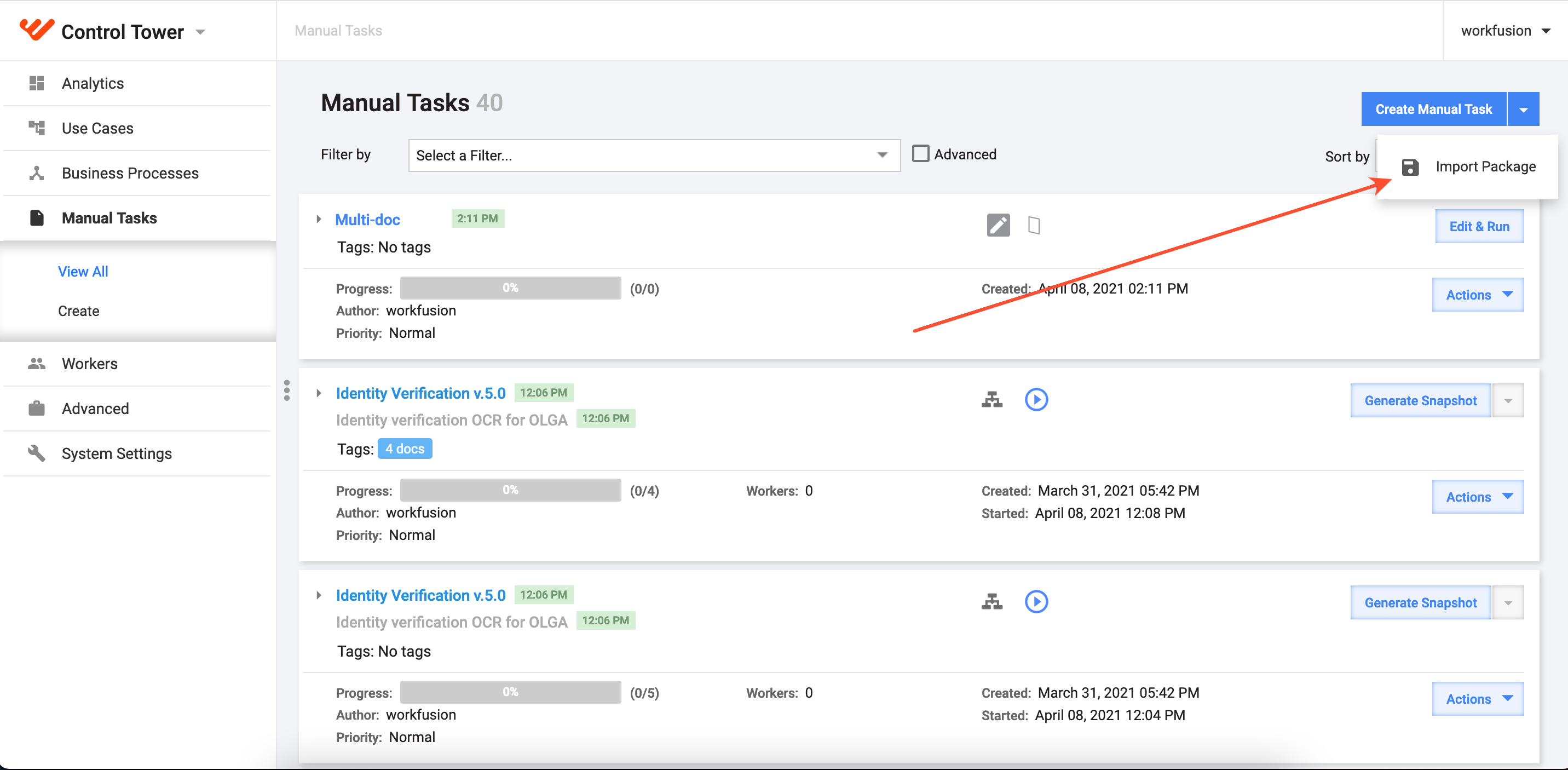1568x770 pixels.
Task: Open Identity Verification v.5.0 with No tags
Action: [420, 595]
